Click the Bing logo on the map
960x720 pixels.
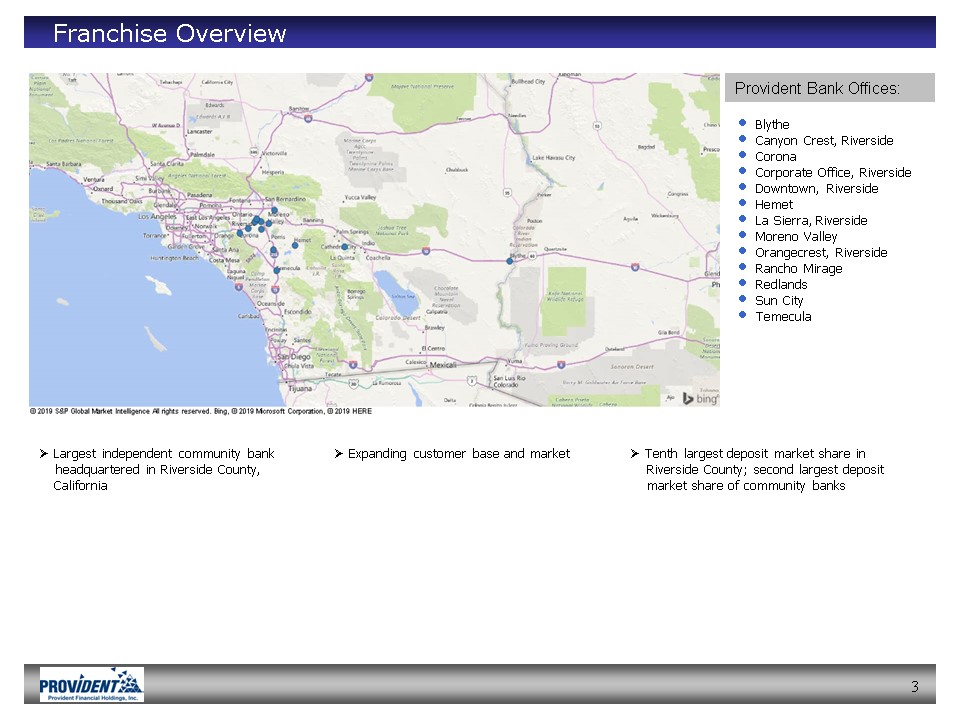(700, 397)
